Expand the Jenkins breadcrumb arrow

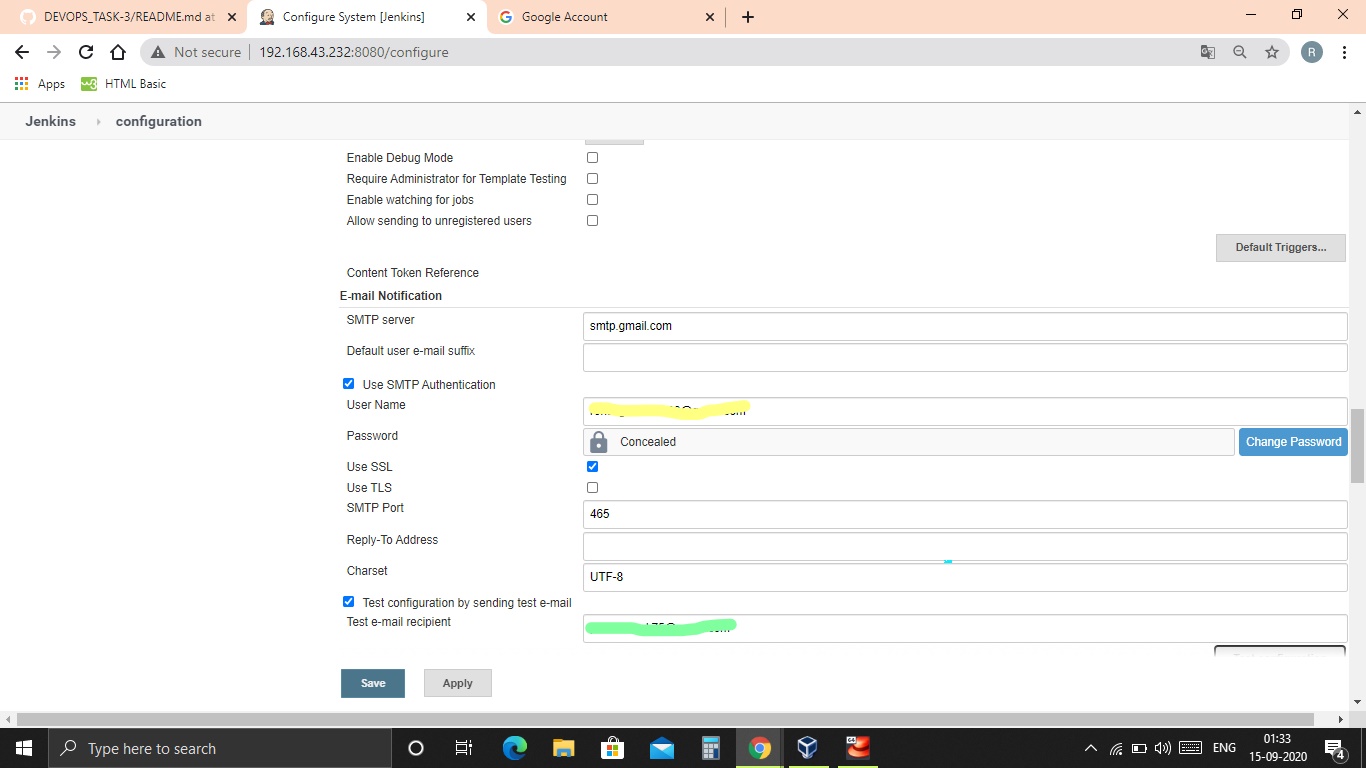[x=98, y=121]
